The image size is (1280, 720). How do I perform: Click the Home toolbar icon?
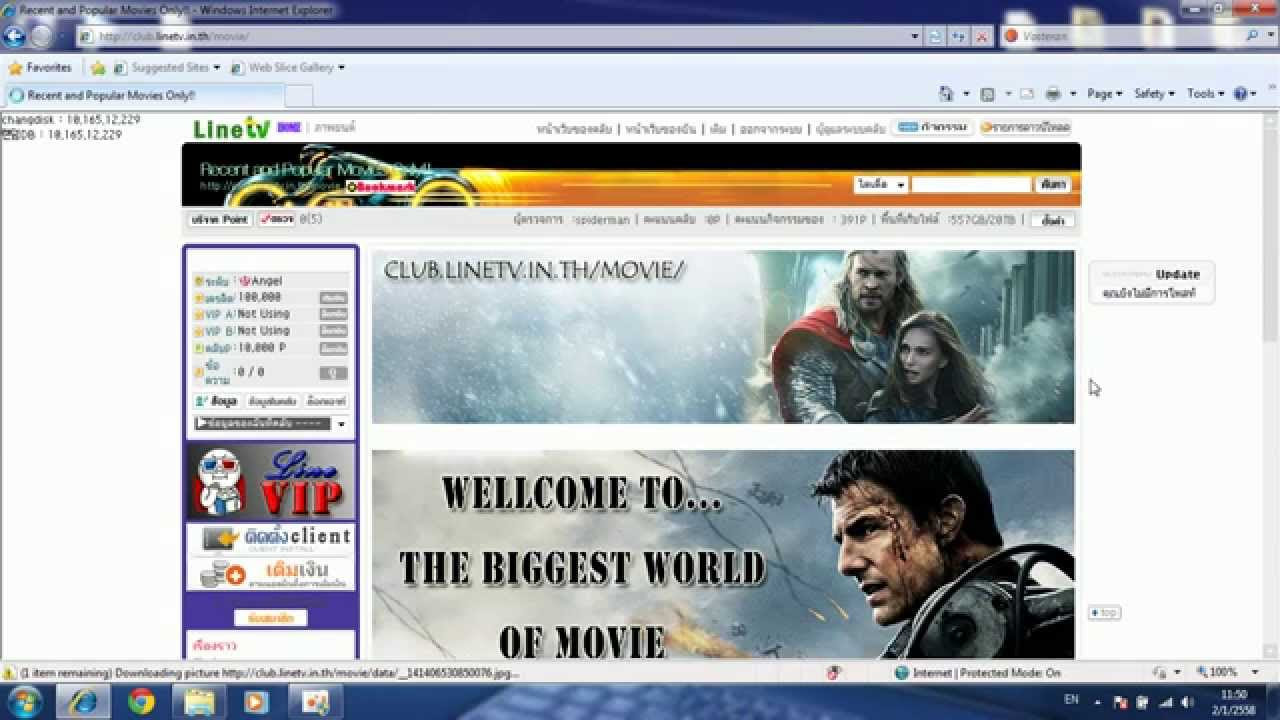pos(946,94)
